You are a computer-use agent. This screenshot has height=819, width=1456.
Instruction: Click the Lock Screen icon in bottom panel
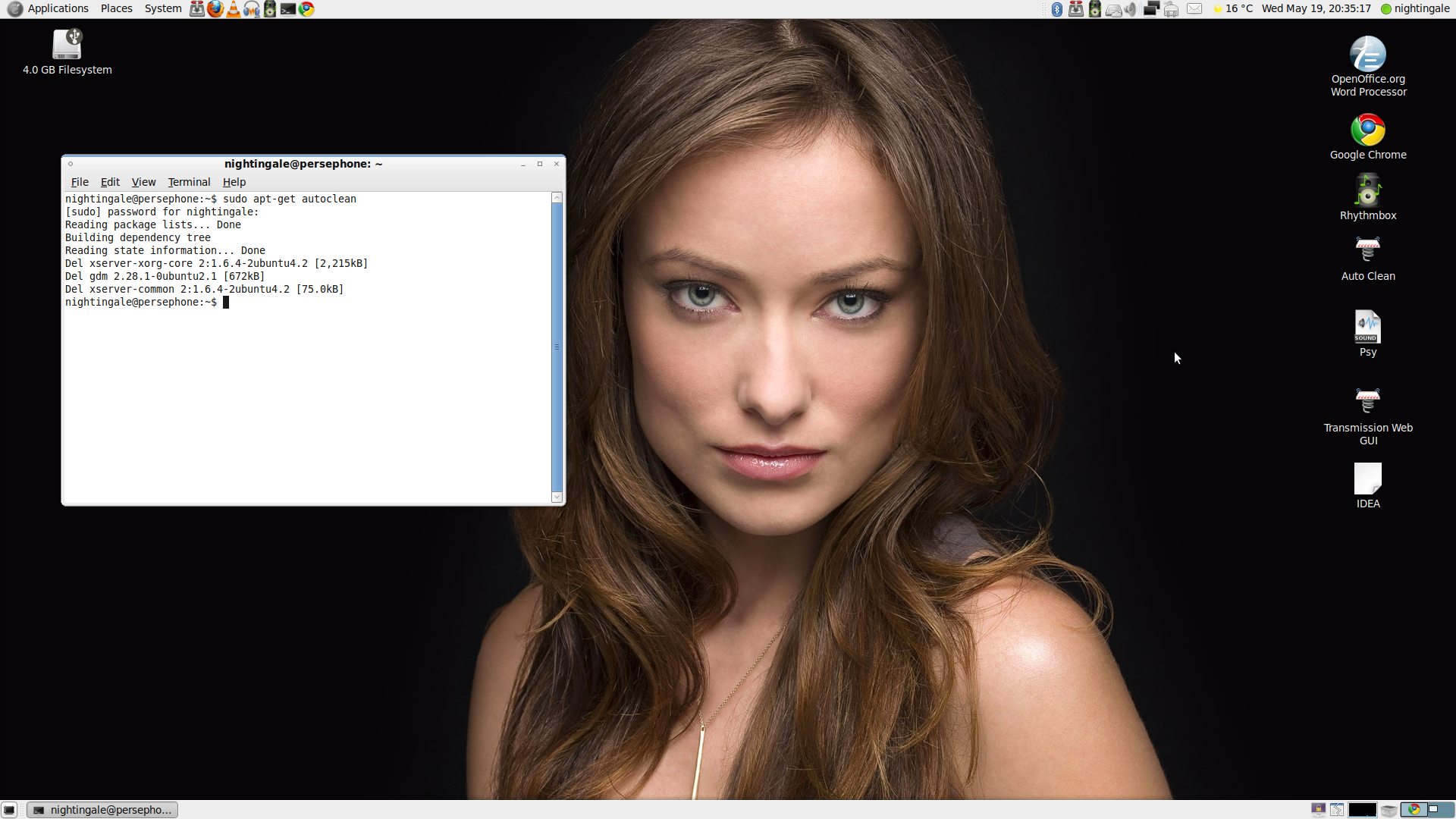pyautogui.click(x=1319, y=810)
